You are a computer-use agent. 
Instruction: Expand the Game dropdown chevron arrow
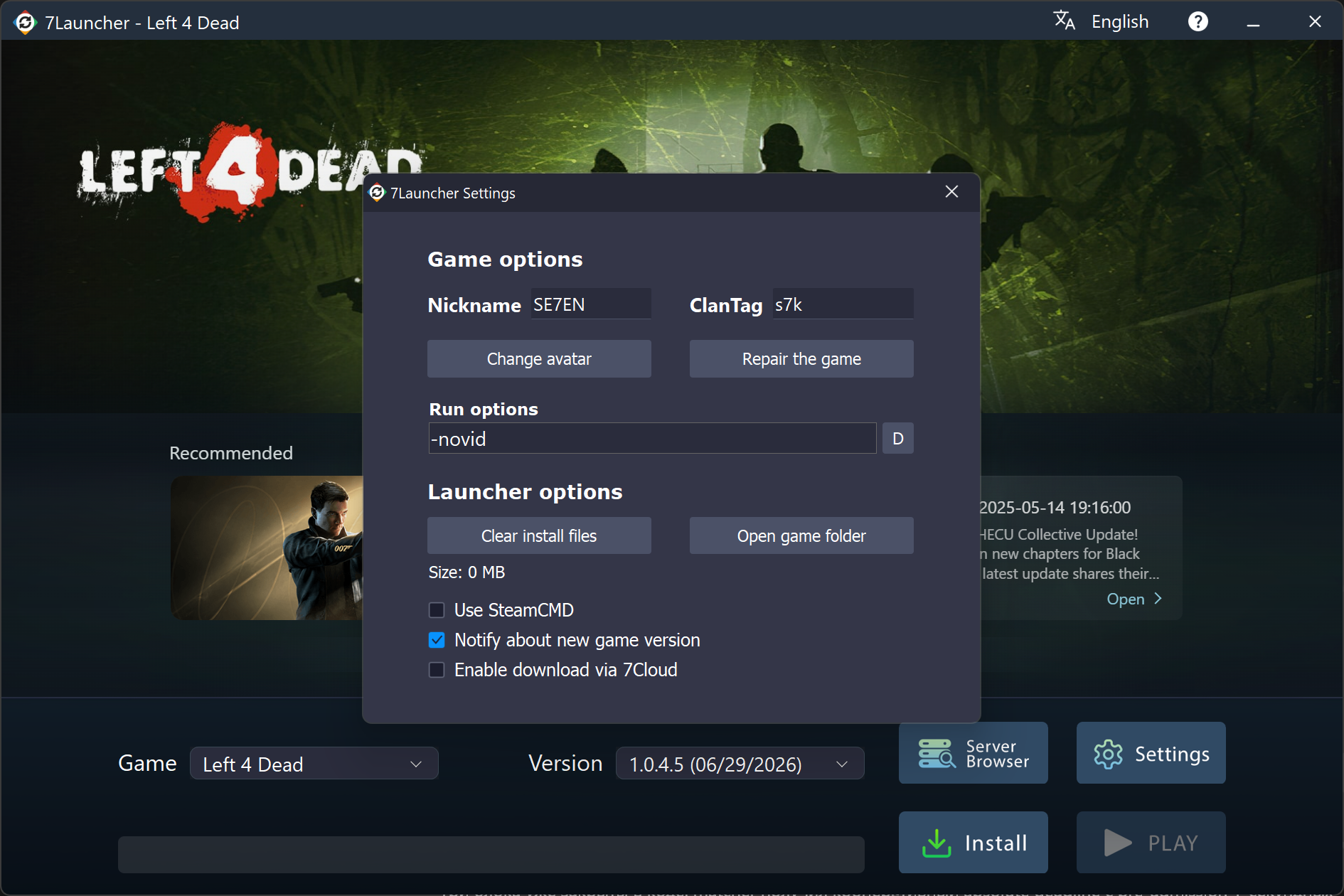(416, 764)
